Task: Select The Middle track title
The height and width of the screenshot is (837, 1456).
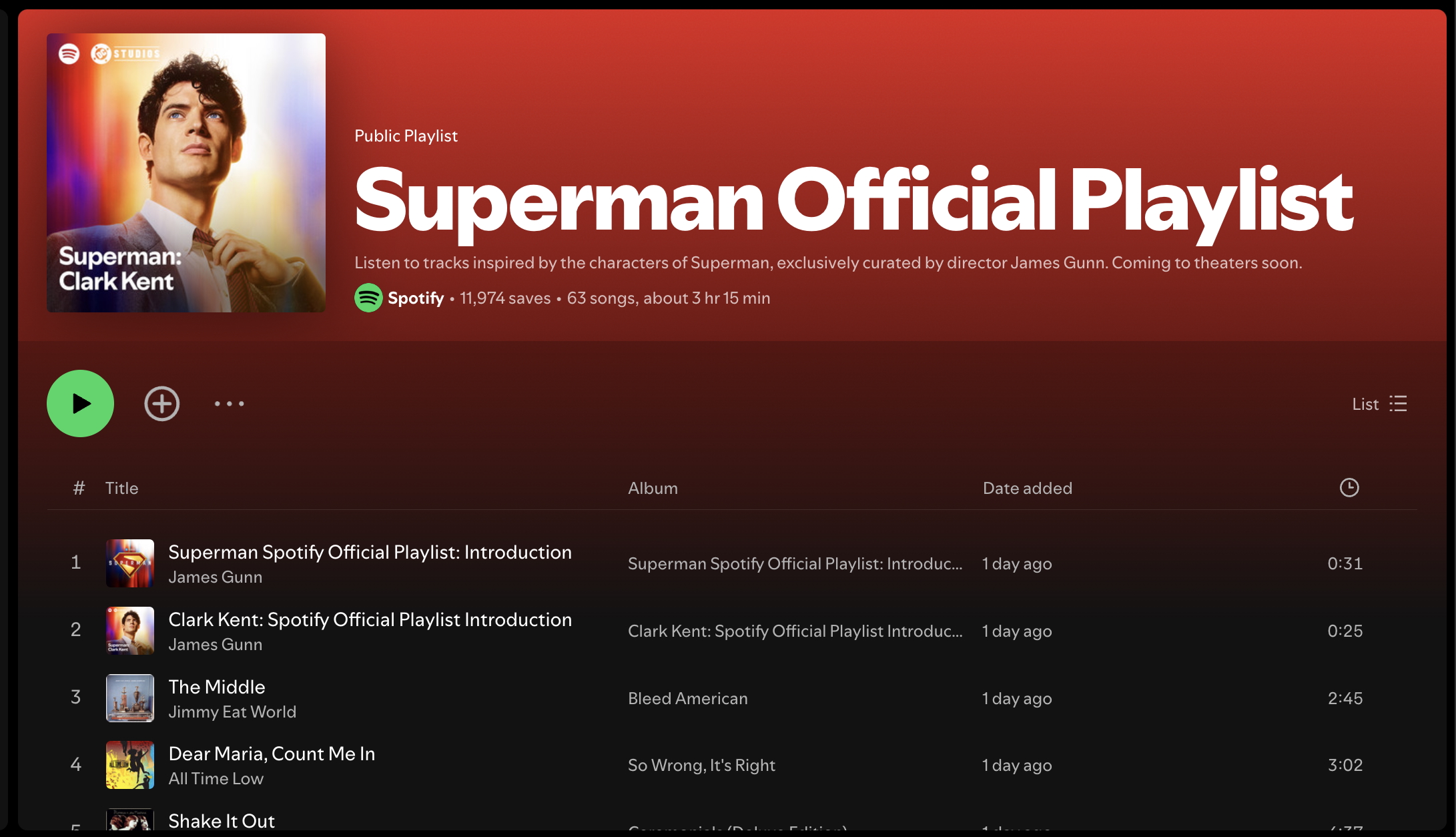Action: [217, 687]
